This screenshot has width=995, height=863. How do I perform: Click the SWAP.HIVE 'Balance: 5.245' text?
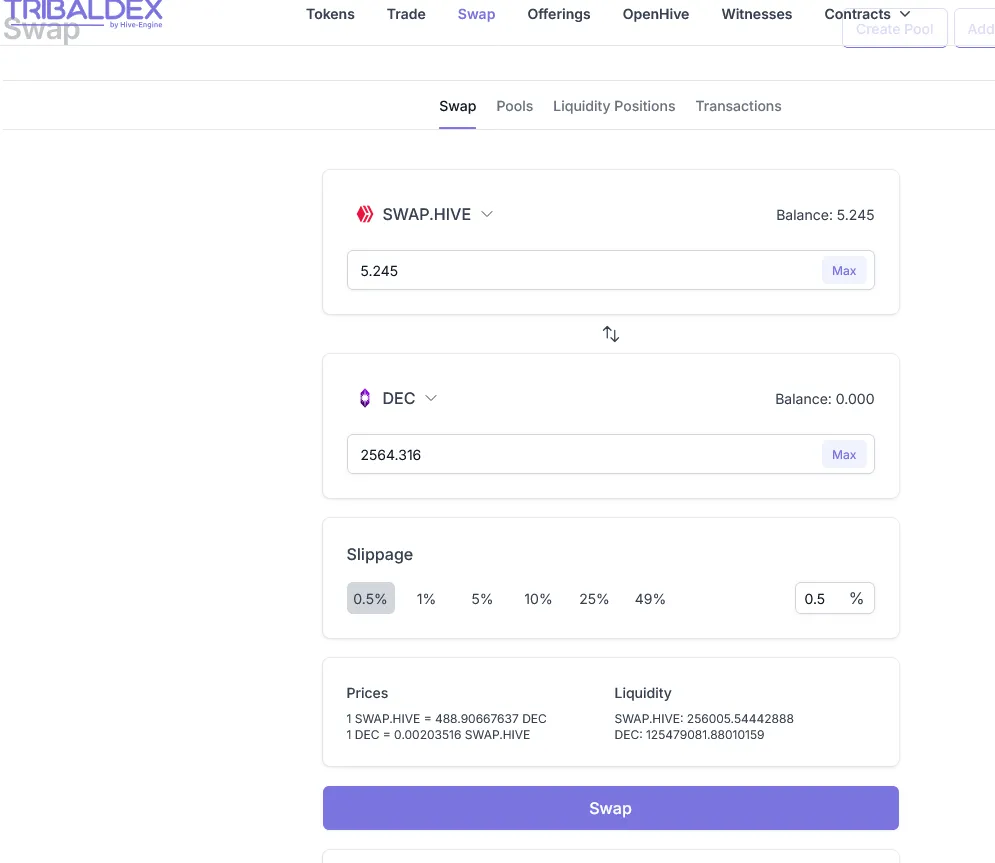(x=825, y=215)
